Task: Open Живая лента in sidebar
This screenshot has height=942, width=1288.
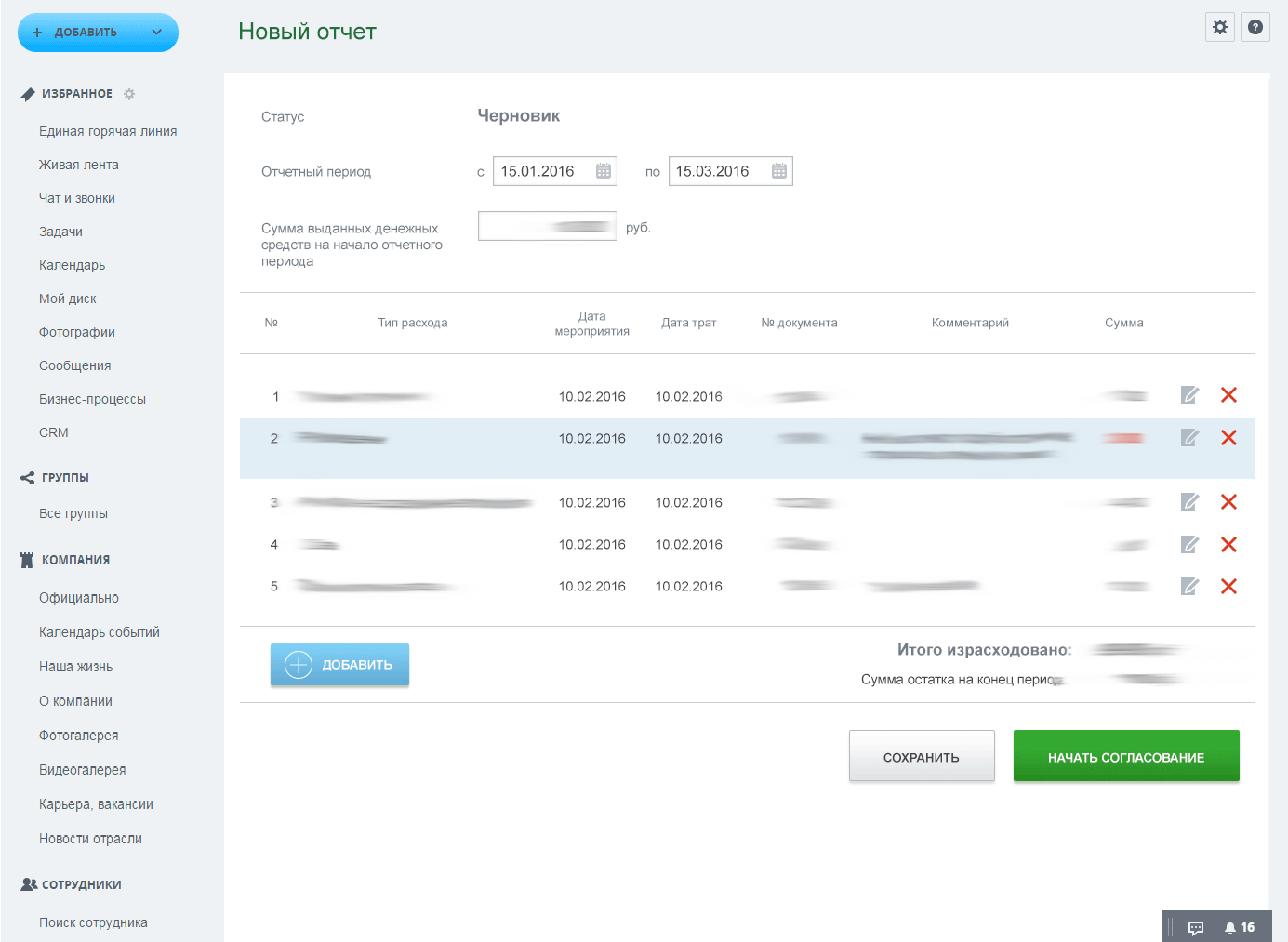Action: click(x=79, y=165)
